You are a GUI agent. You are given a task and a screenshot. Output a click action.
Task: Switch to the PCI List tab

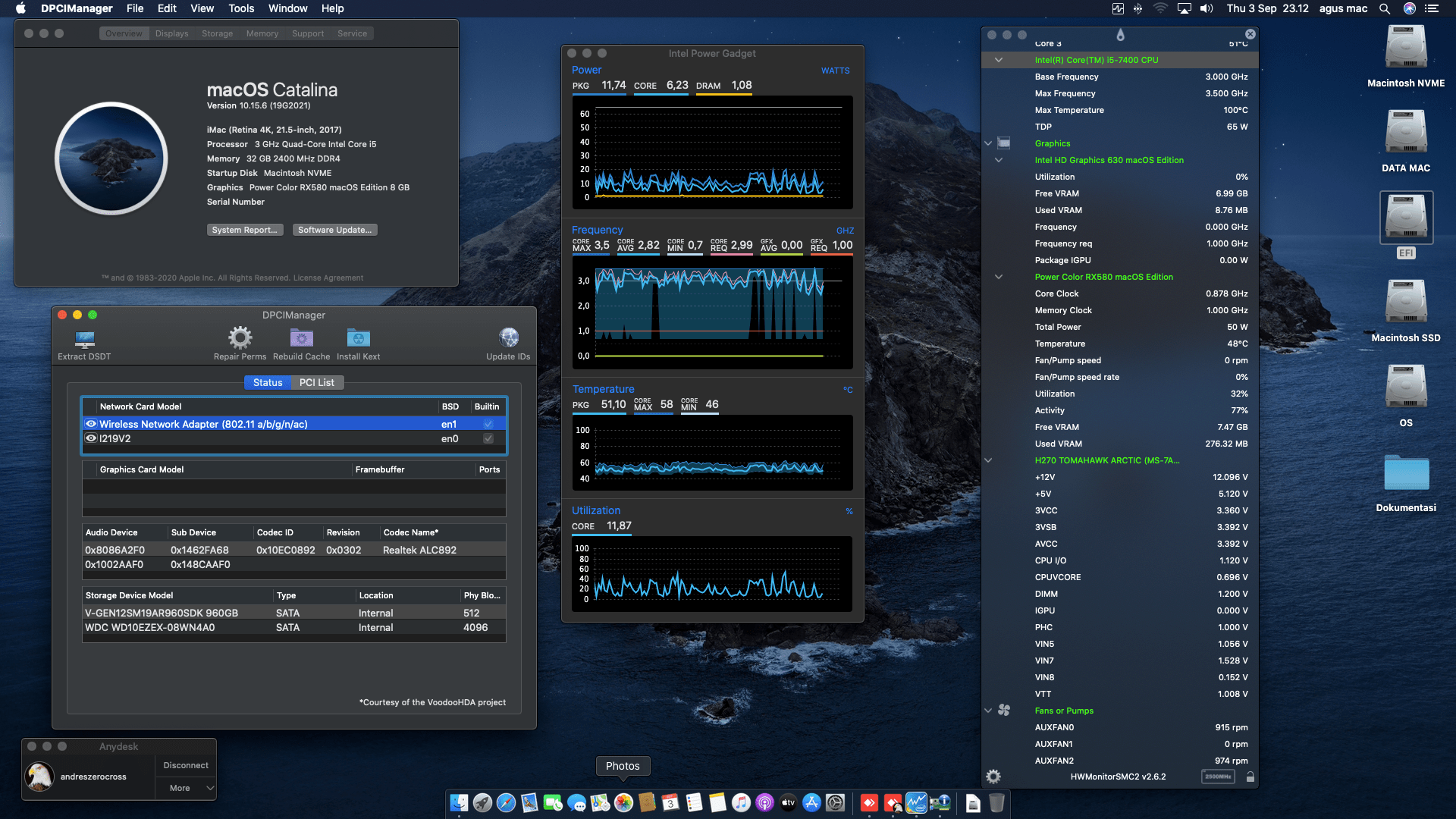317,382
